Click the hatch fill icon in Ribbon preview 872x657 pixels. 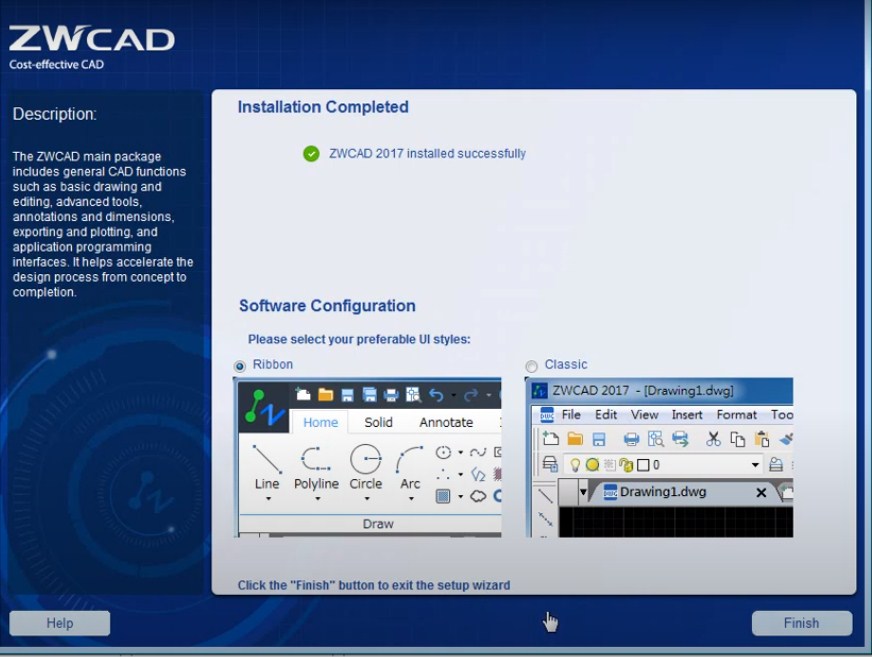point(443,496)
